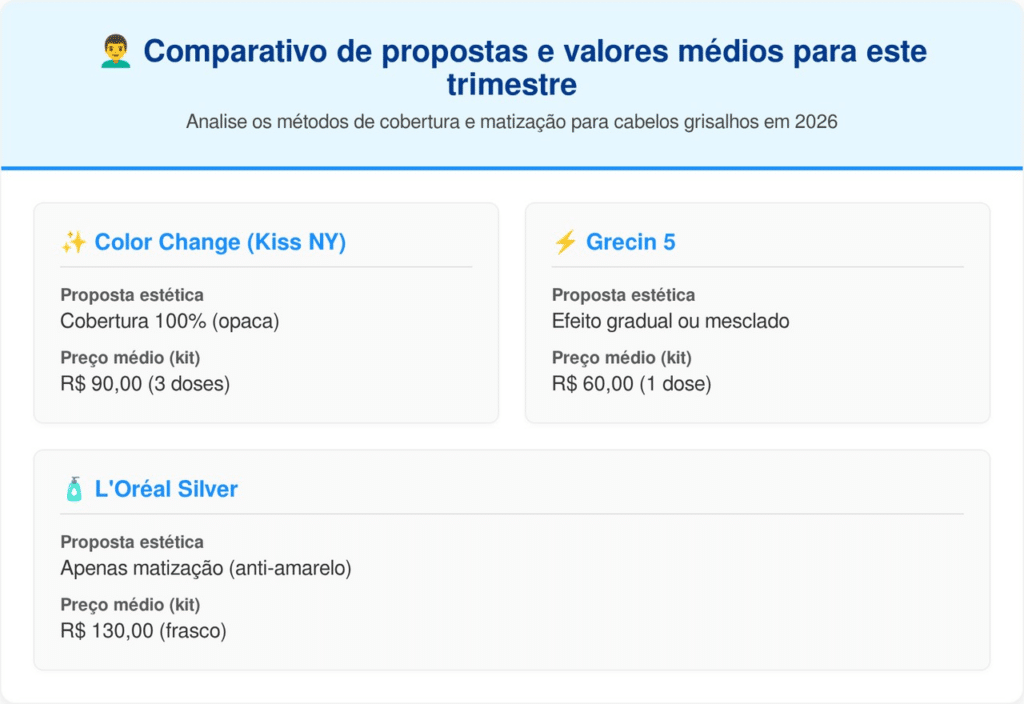Select the "Efeito gradual ou mesclado" text

[x=670, y=321]
